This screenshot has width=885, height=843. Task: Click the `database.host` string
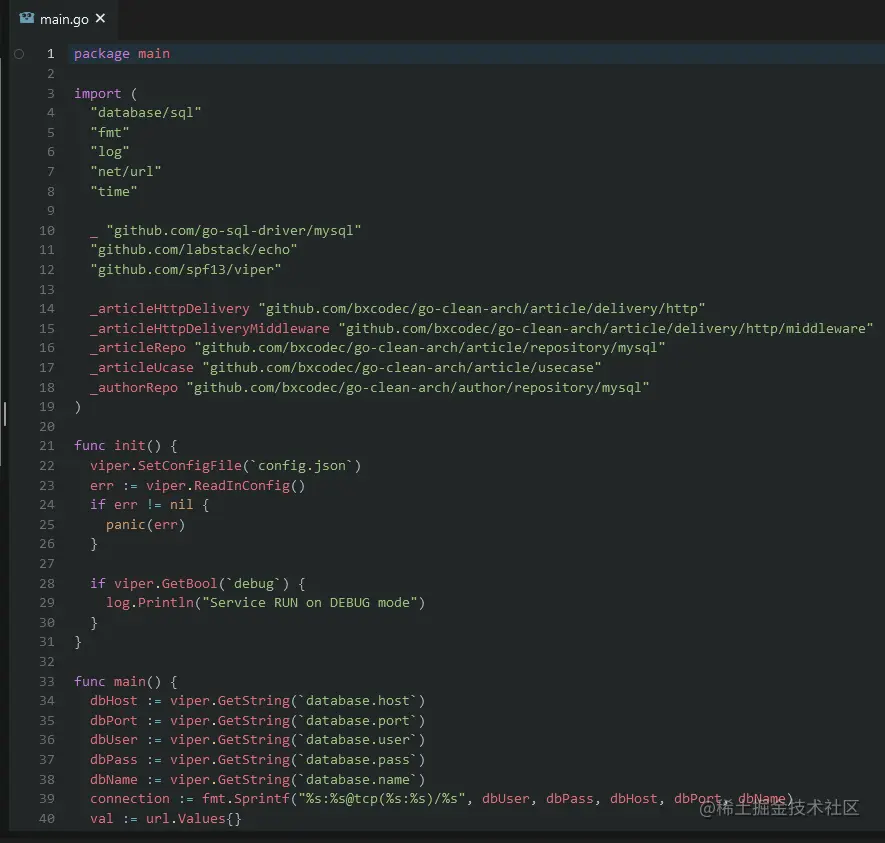click(357, 701)
